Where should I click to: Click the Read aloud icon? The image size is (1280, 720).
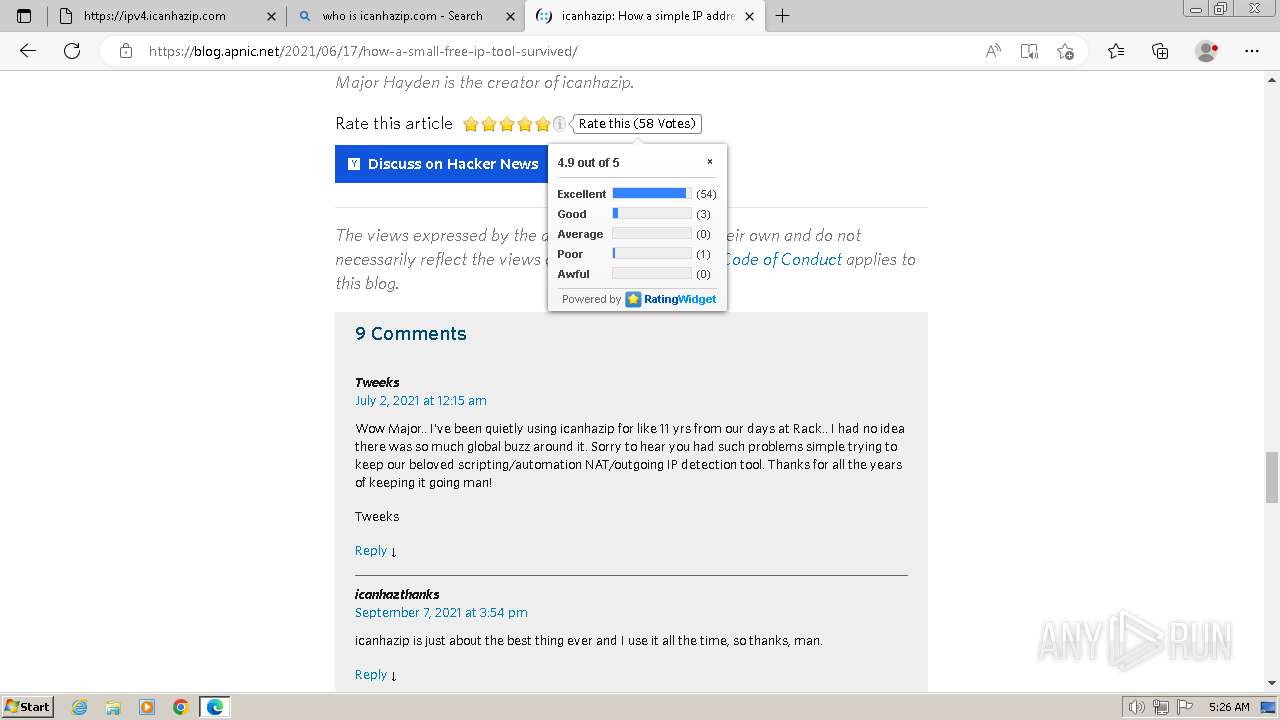point(993,51)
